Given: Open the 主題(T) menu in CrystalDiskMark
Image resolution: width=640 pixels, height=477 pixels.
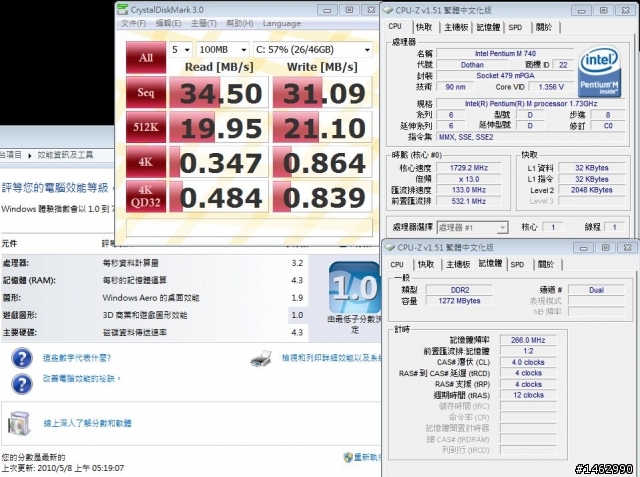Looking at the screenshot, I should (x=204, y=24).
